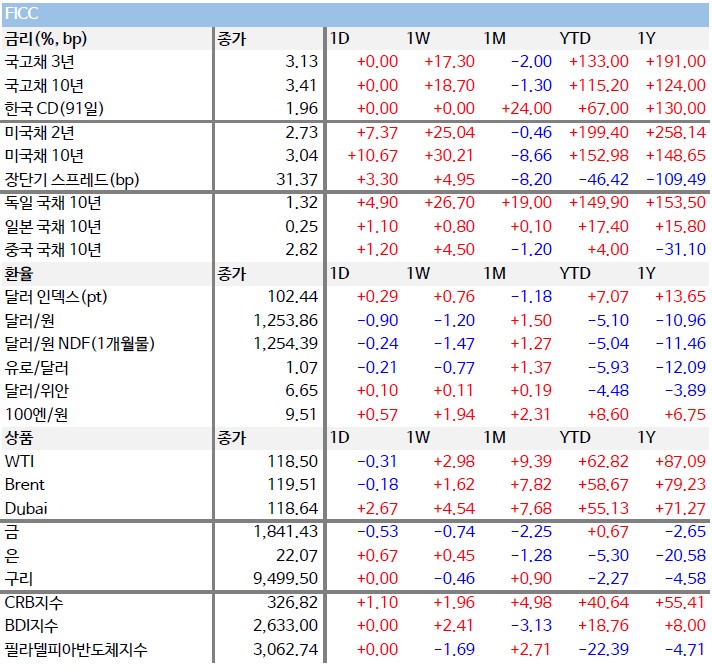This screenshot has height=670, width=712.
Task: Click the -20.58 1Y value for 은
Action: (x=681, y=556)
